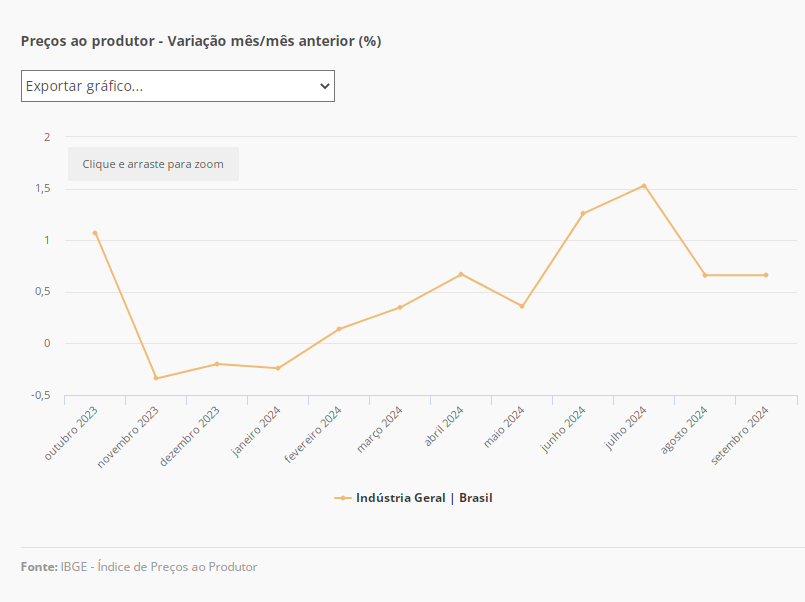Click the "outubro 2023" x-axis label
The height and width of the screenshot is (602, 805).
coord(72,432)
